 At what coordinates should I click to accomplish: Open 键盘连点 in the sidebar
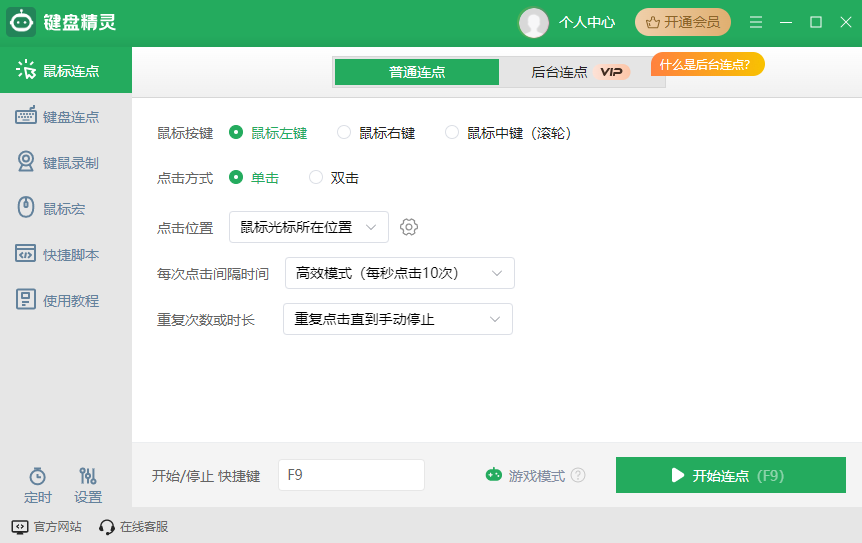[x=66, y=117]
